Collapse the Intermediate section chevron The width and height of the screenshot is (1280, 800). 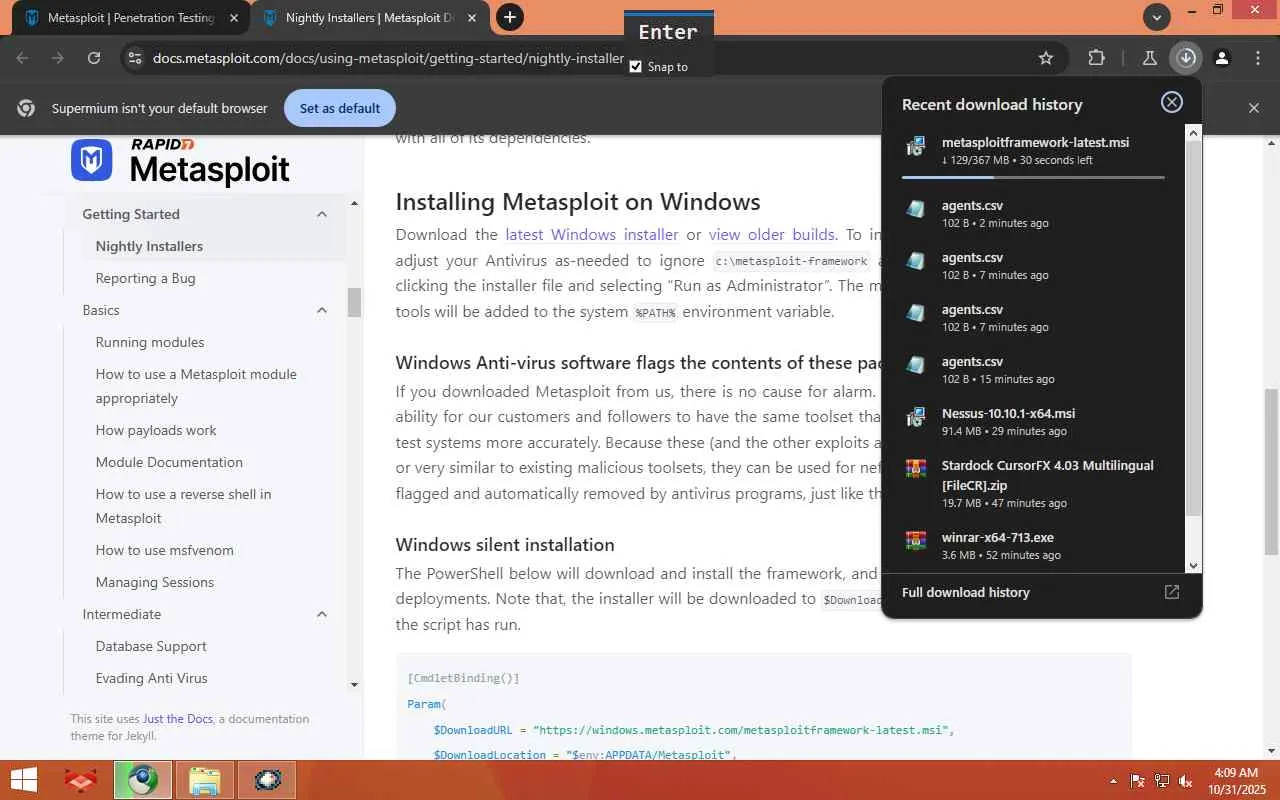(322, 614)
